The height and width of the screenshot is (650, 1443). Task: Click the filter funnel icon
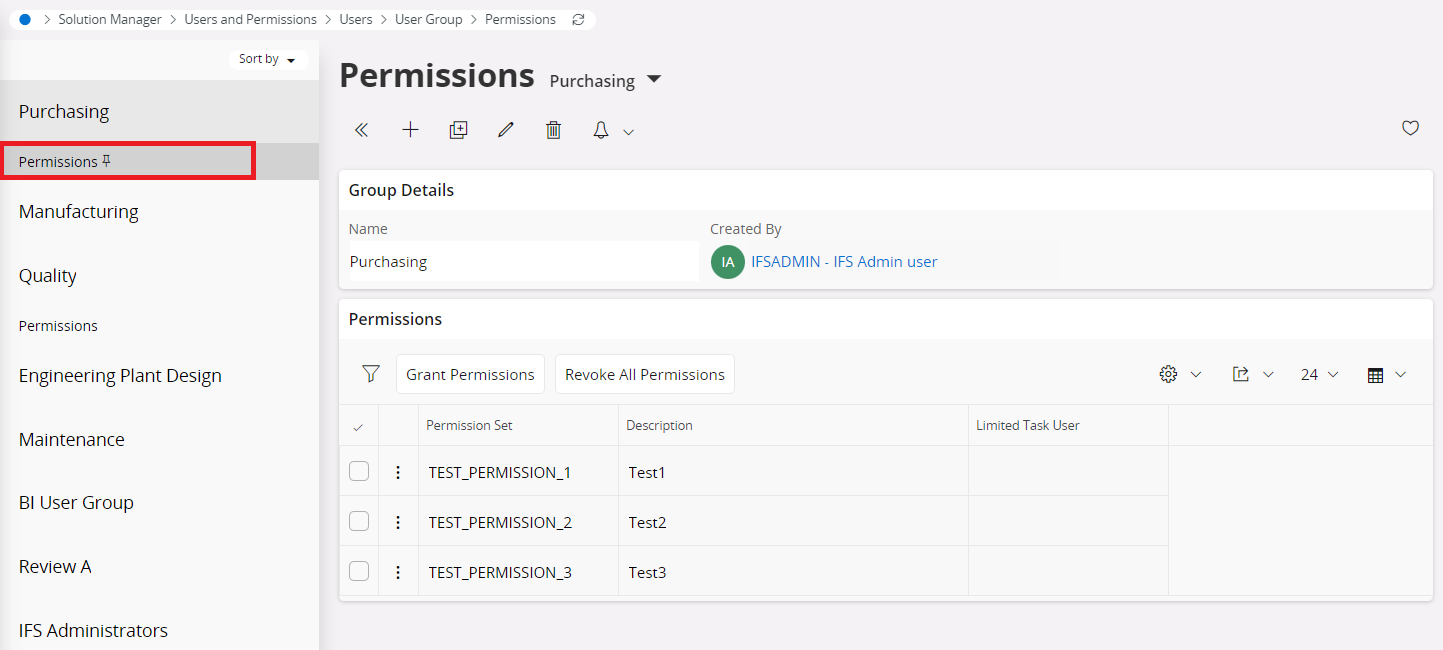(371, 374)
